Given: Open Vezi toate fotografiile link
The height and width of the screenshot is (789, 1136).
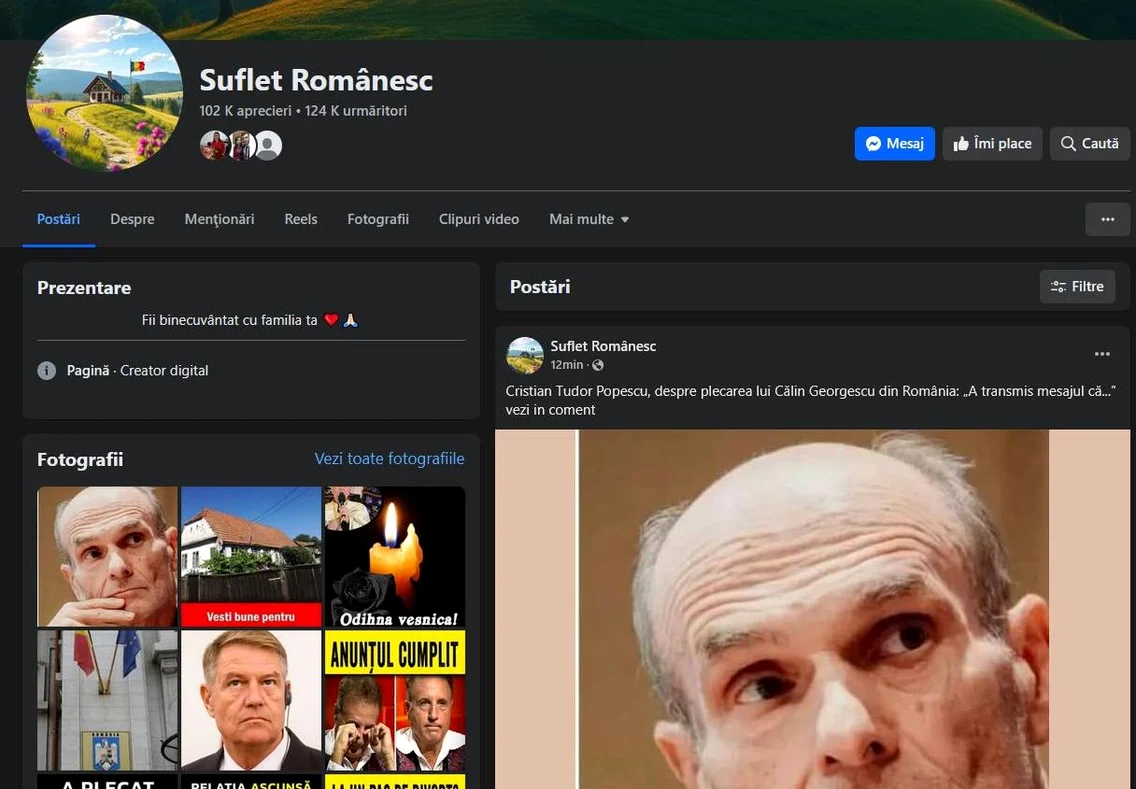Looking at the screenshot, I should tap(390, 459).
